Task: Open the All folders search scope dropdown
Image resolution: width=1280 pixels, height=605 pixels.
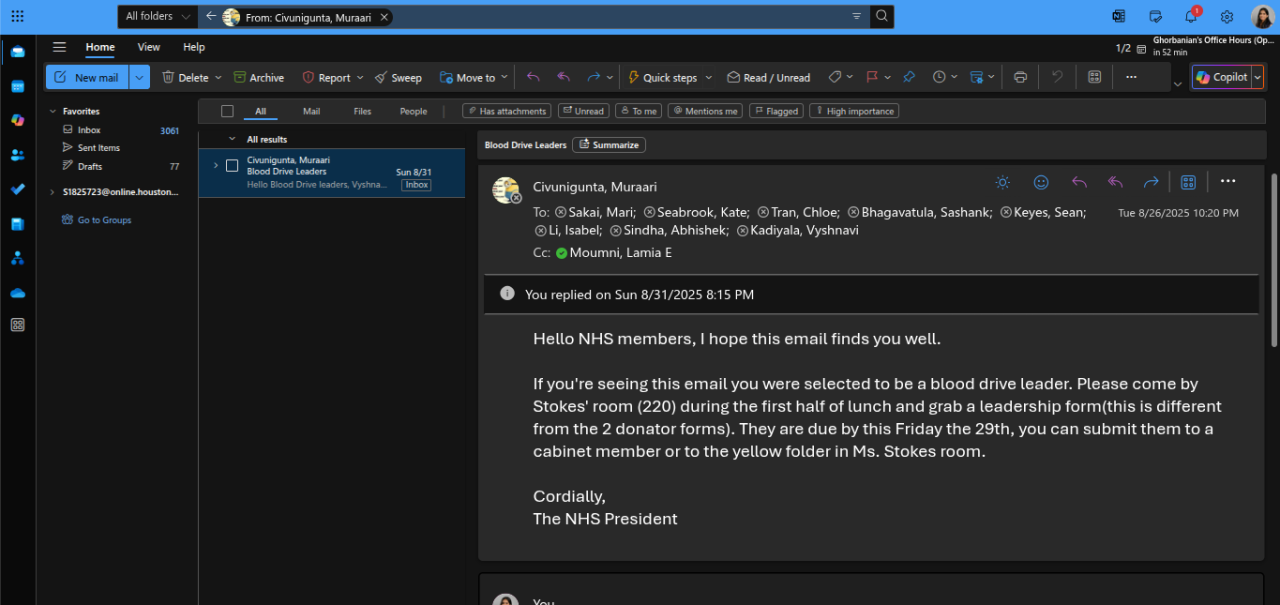Action: pos(157,16)
